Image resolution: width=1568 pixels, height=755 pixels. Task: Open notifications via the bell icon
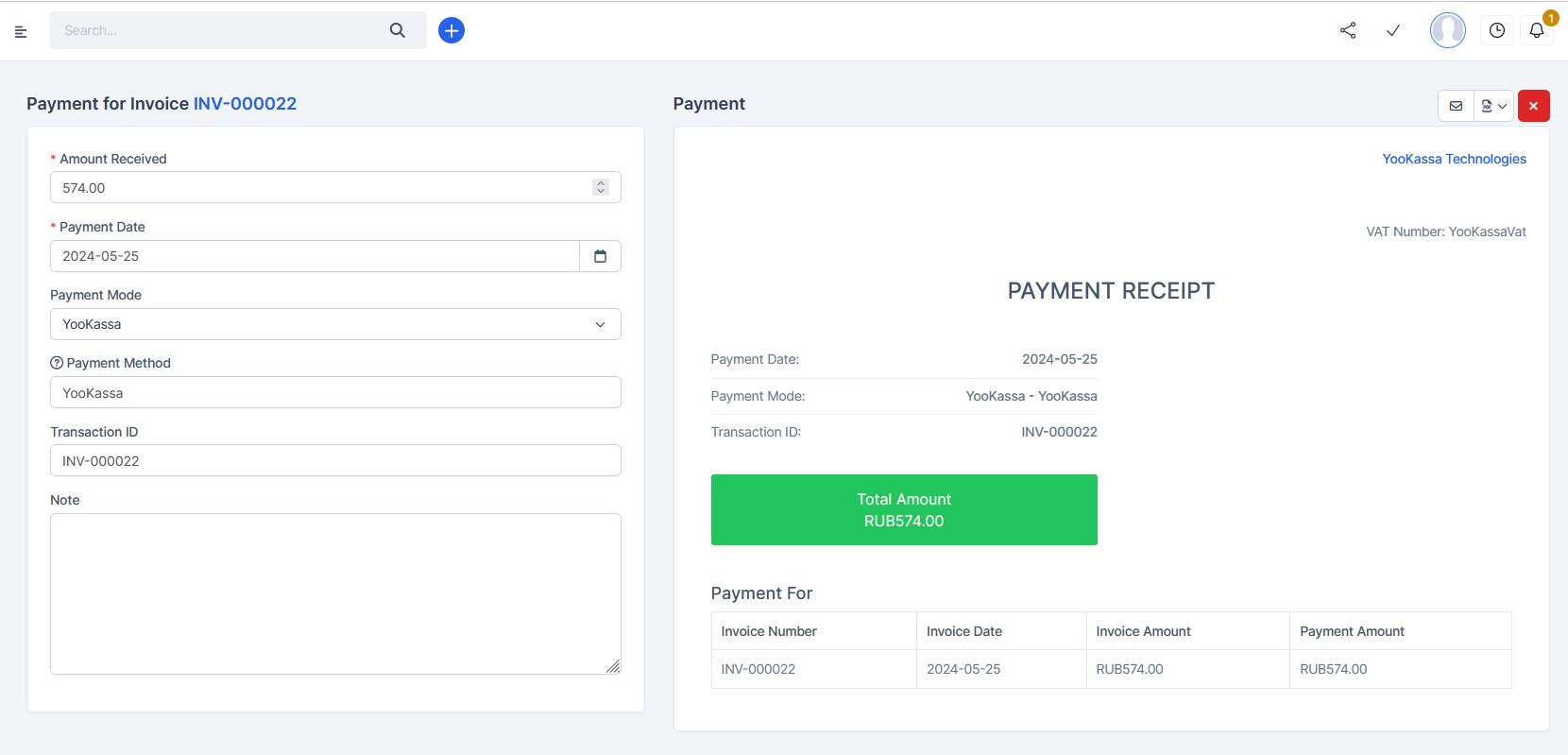(x=1536, y=30)
